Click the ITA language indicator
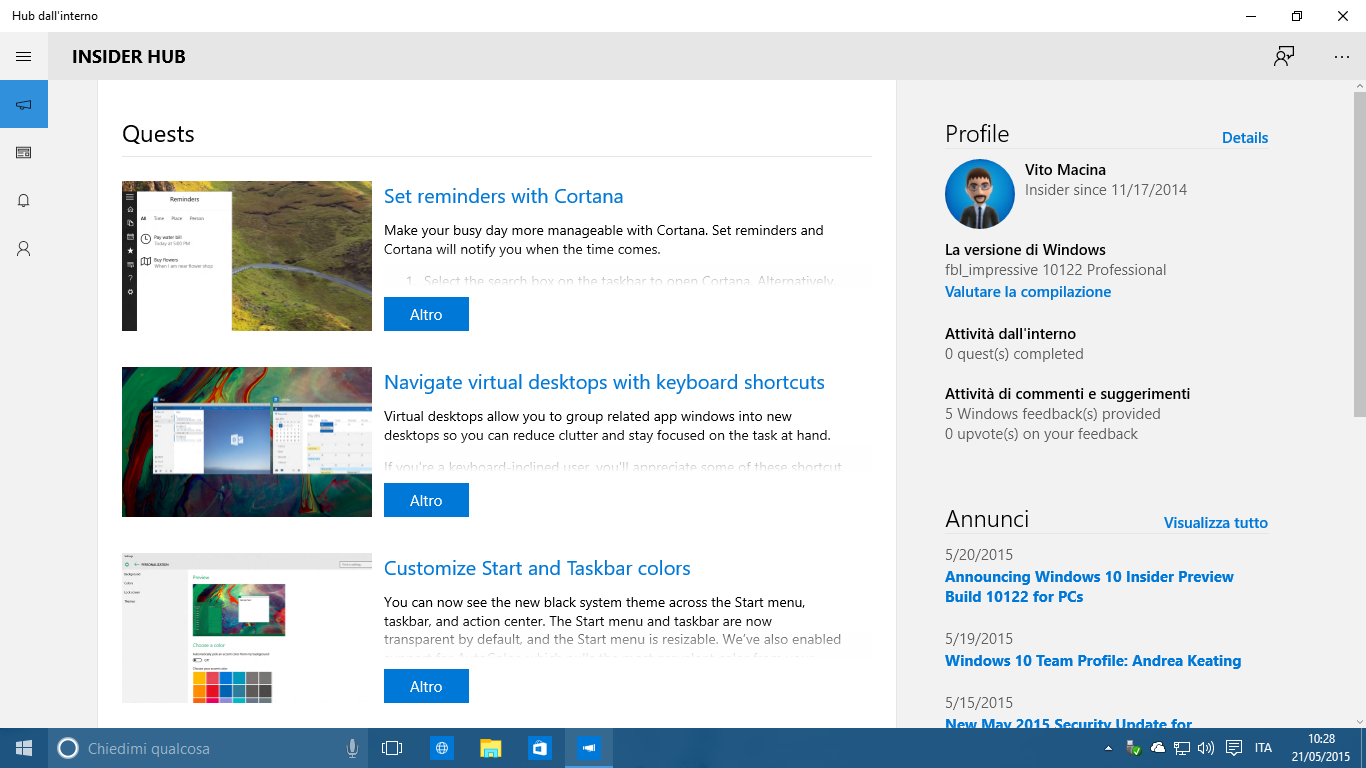 point(1264,748)
